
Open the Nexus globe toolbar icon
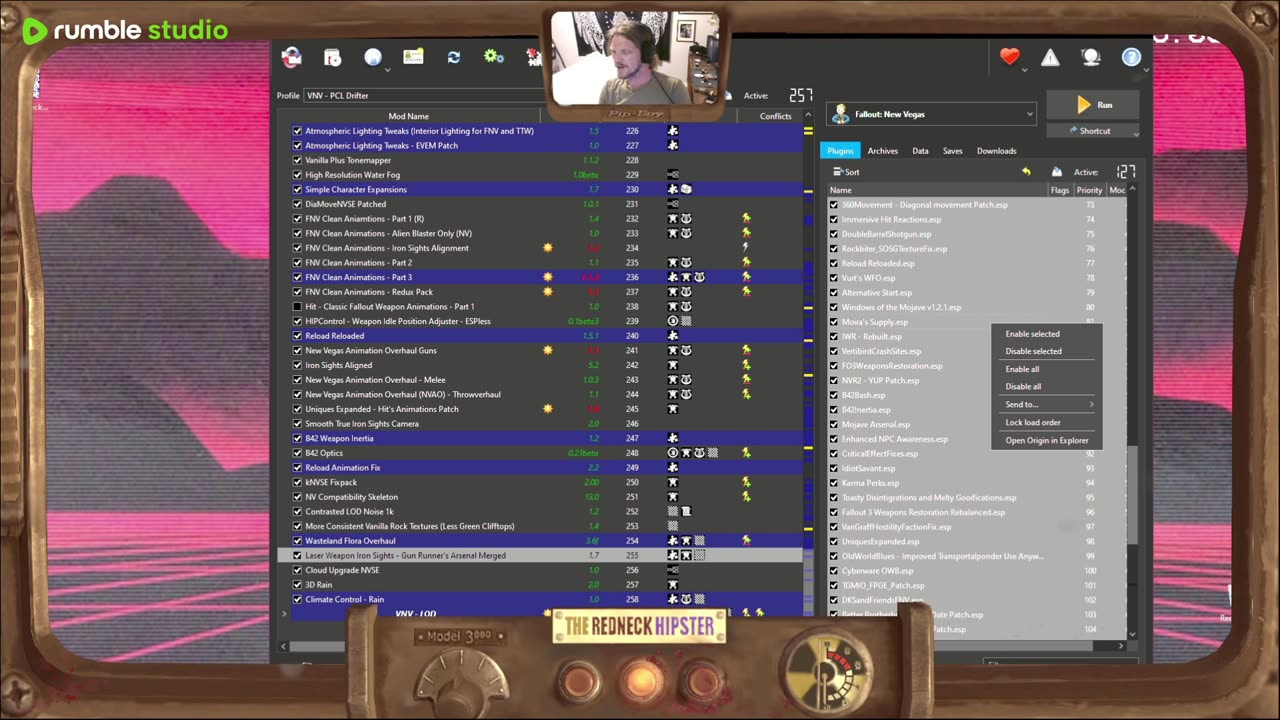[x=373, y=57]
